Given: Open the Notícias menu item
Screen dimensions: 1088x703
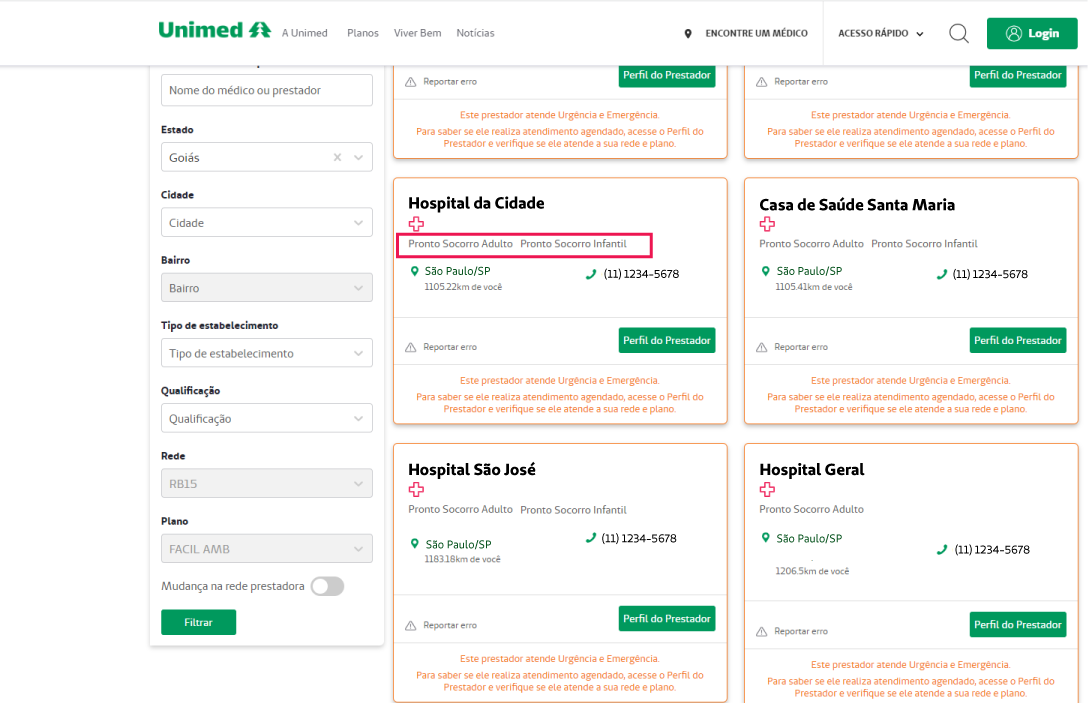Looking at the screenshot, I should [475, 33].
